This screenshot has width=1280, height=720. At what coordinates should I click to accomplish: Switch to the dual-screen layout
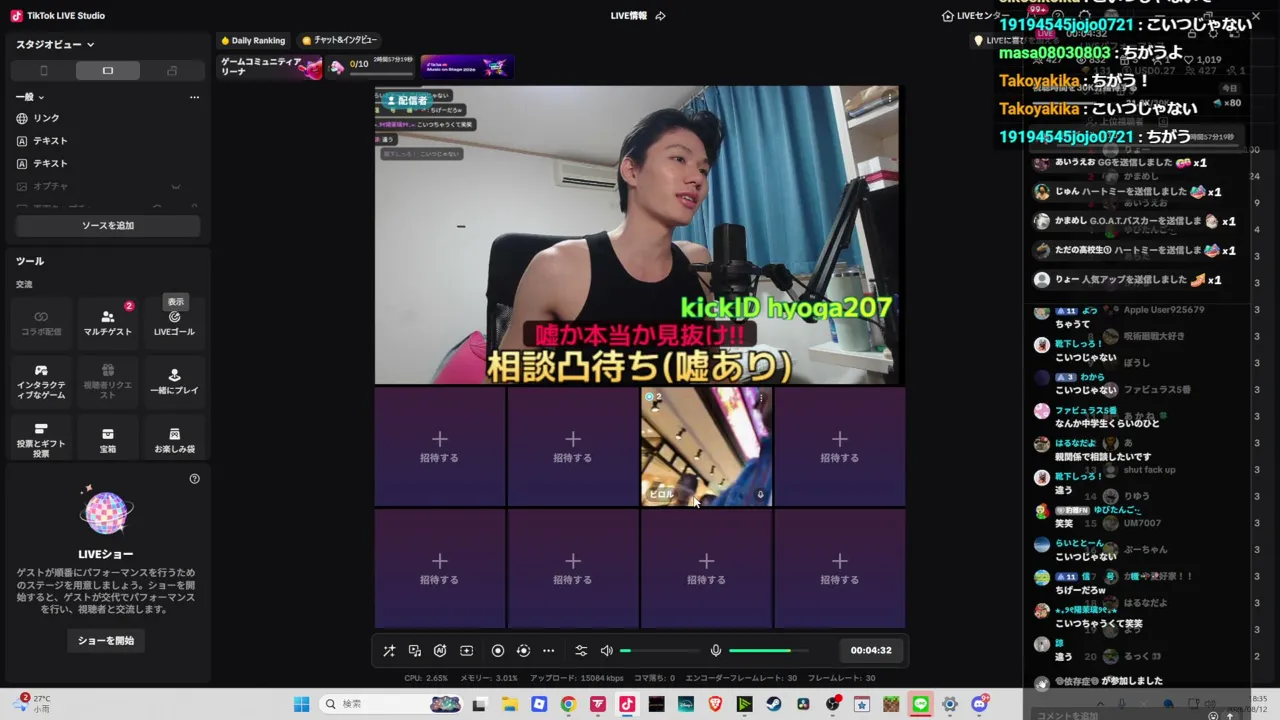tap(172, 71)
